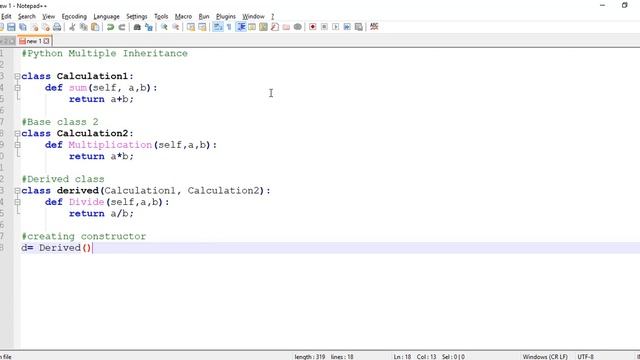Place cursor in 'd= Derived()' line
Viewport: 640px width, 360px height.
pyautogui.click(x=56, y=248)
